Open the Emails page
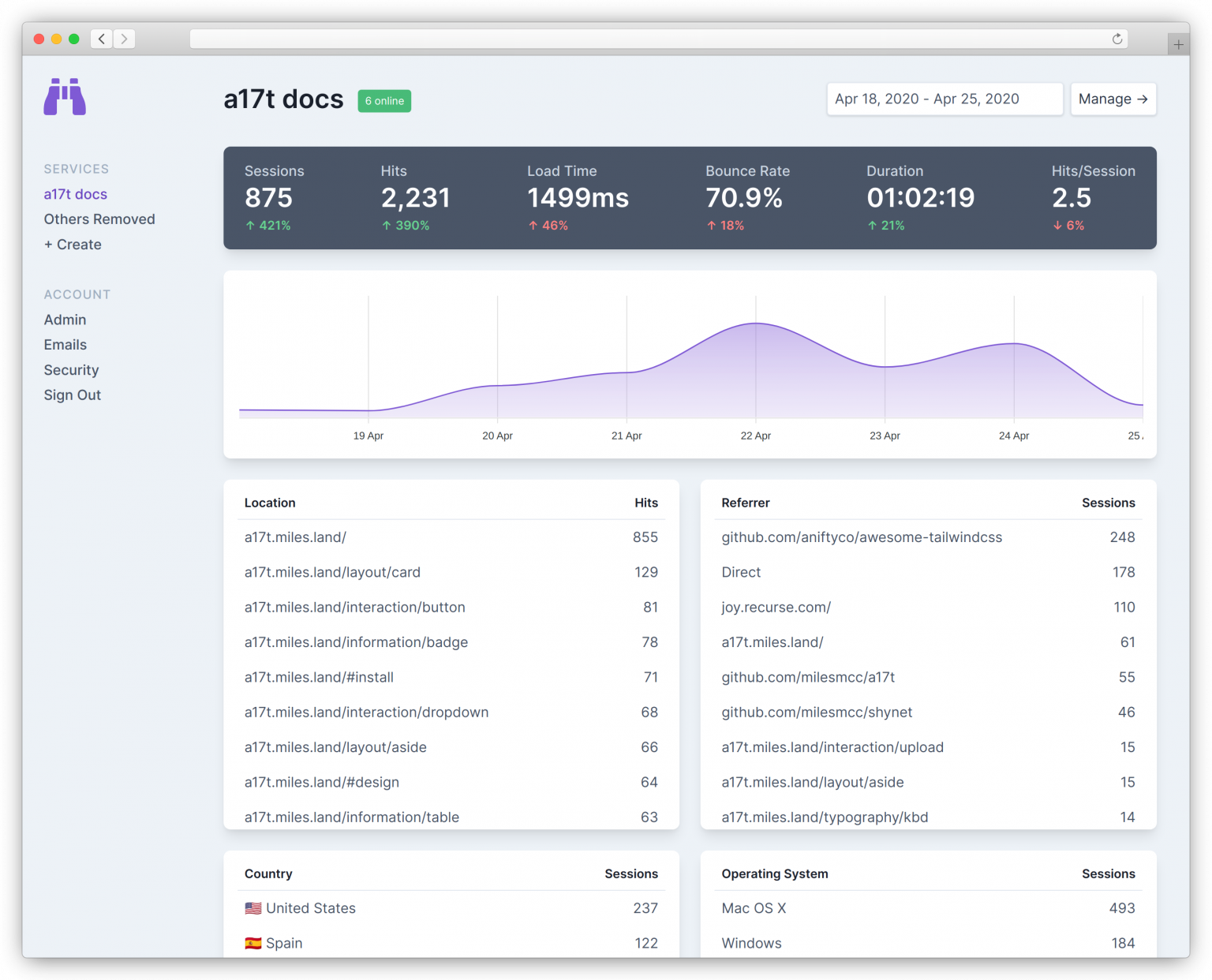 pyautogui.click(x=65, y=345)
